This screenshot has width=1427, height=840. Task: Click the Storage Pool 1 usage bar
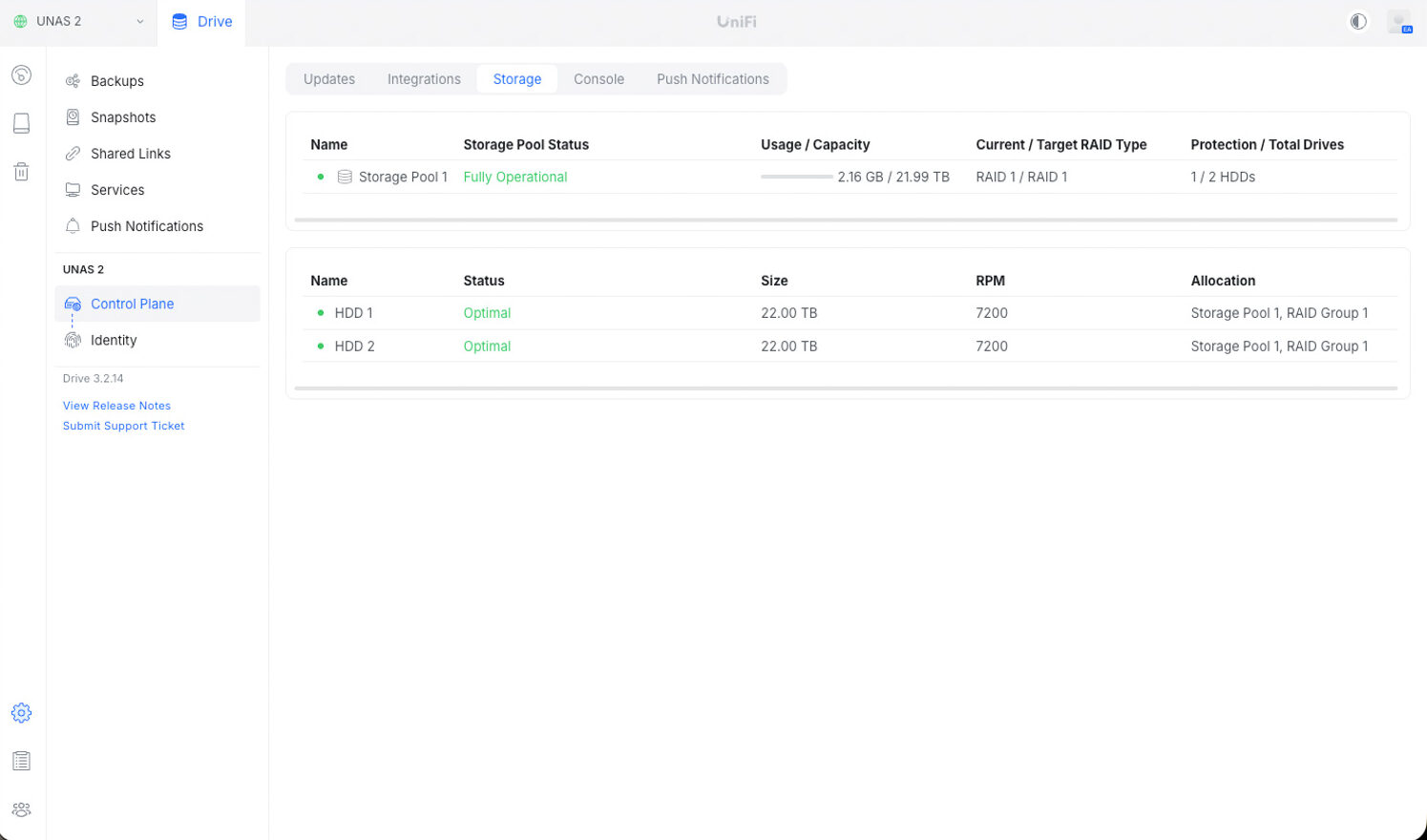tap(796, 178)
